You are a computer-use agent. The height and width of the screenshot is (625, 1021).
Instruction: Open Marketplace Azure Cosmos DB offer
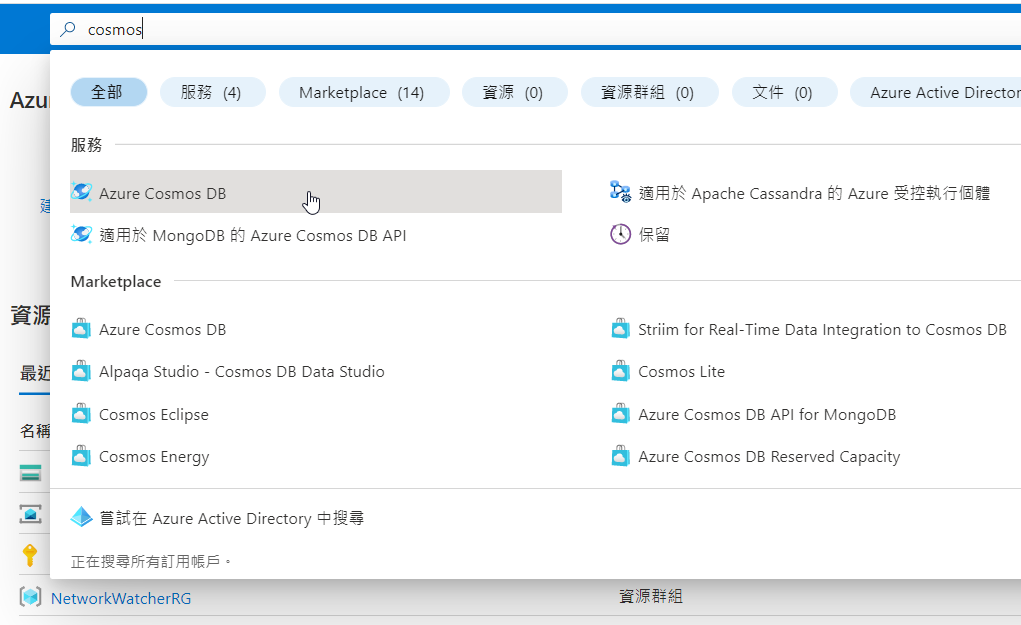click(x=162, y=329)
